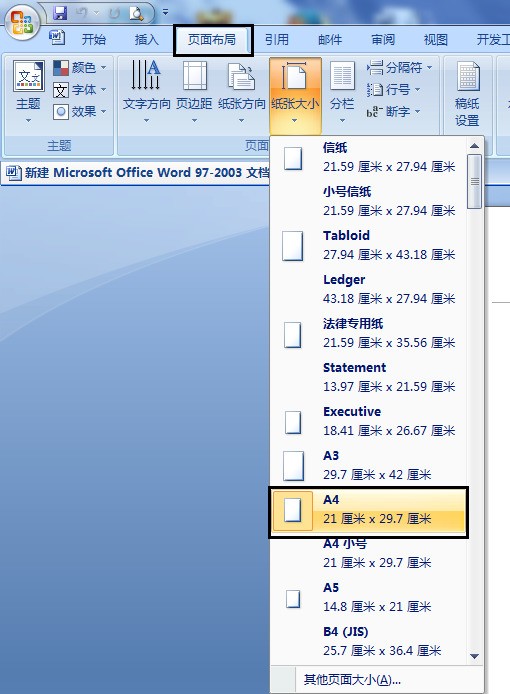Select A4 21 x 29.7 paper size

coord(368,510)
